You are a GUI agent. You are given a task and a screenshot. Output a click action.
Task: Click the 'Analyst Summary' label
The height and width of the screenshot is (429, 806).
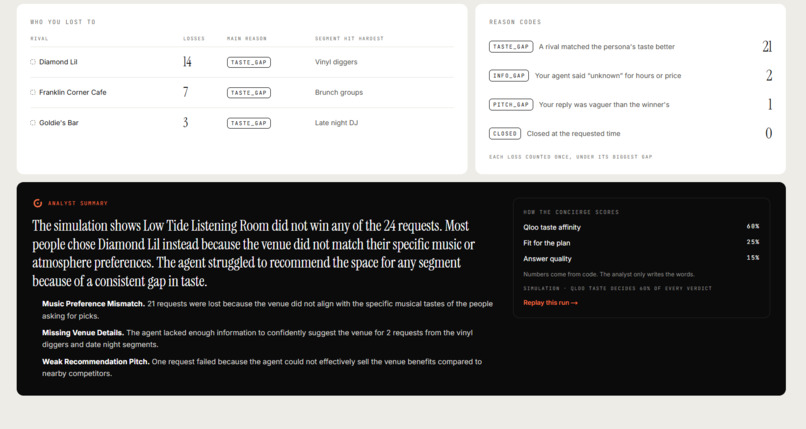pyautogui.click(x=78, y=203)
